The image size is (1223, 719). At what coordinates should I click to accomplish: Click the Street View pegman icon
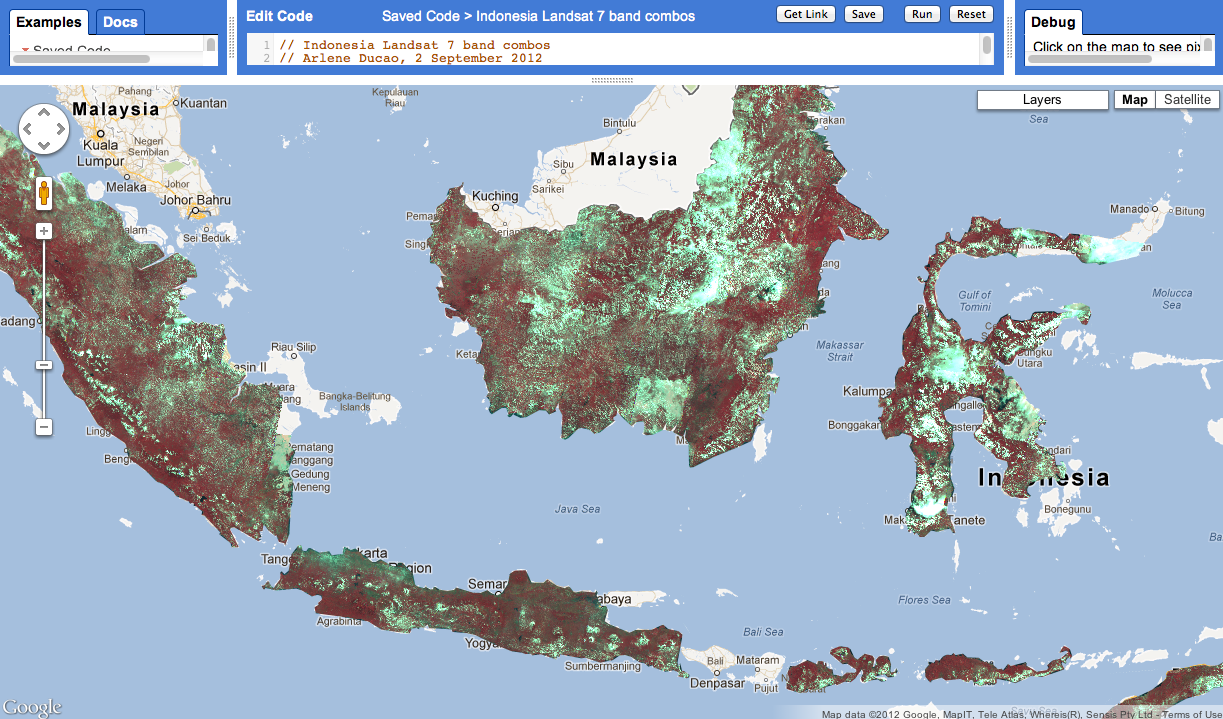[44, 193]
